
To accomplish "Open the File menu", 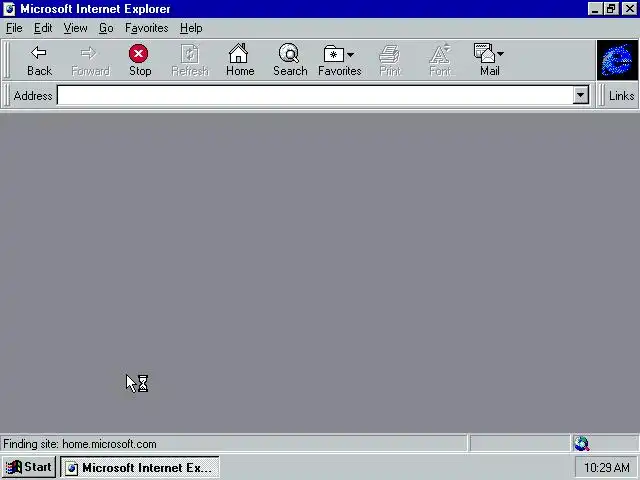I will click(x=14, y=28).
